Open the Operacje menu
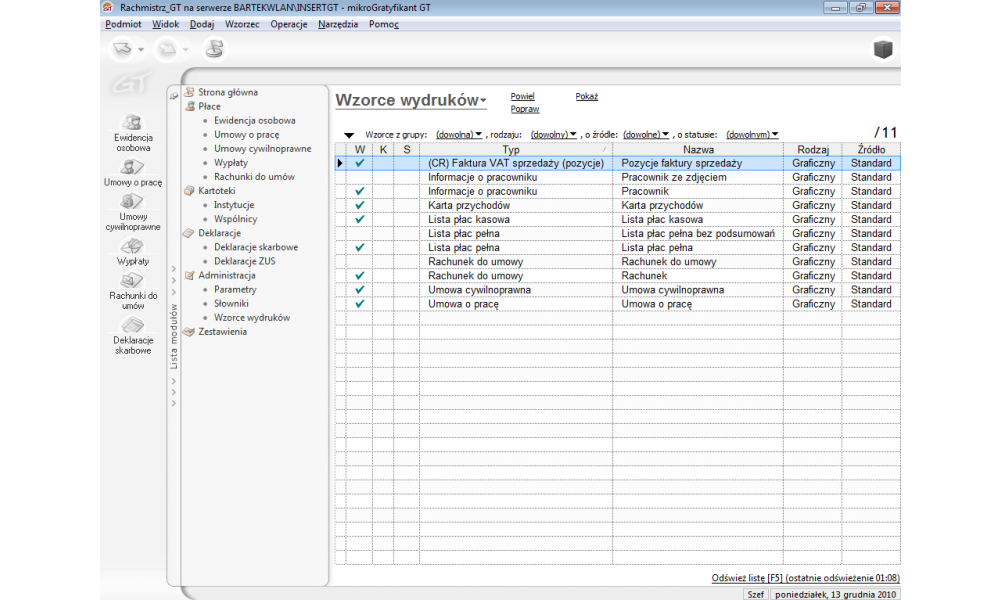Viewport: 1000px width, 600px height. click(288, 24)
